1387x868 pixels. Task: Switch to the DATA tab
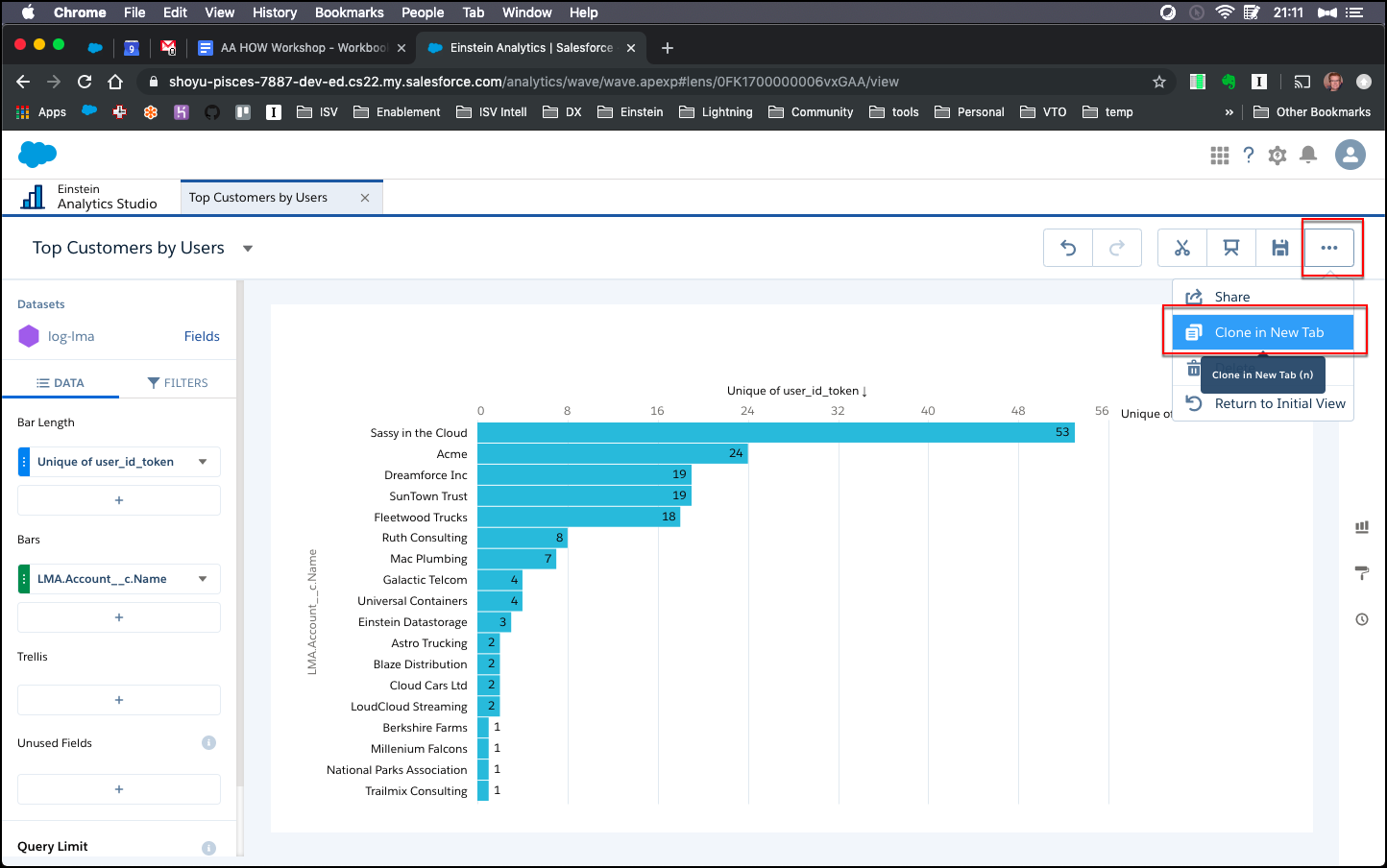(60, 383)
